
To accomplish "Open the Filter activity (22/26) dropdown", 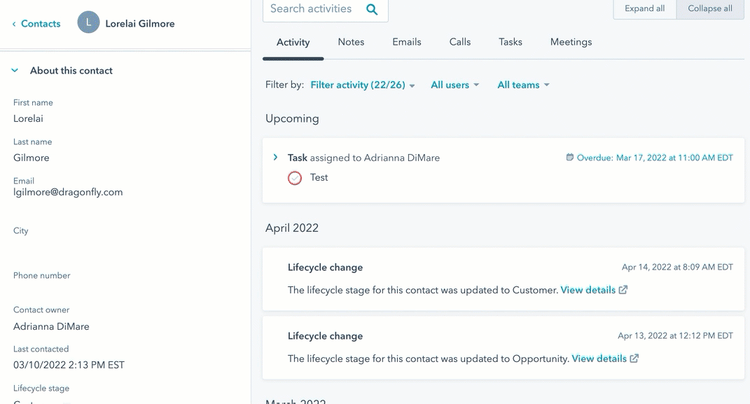I will pyautogui.click(x=362, y=85).
